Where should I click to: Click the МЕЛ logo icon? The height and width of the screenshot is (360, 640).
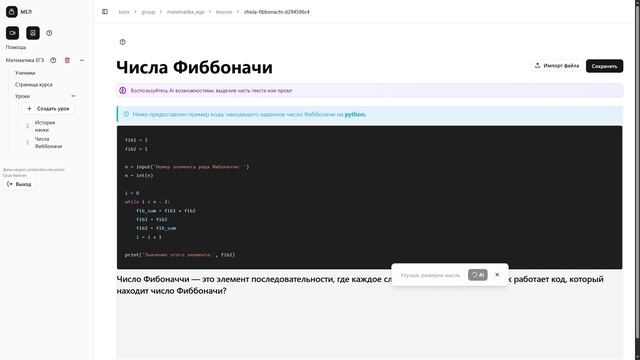click(12, 12)
